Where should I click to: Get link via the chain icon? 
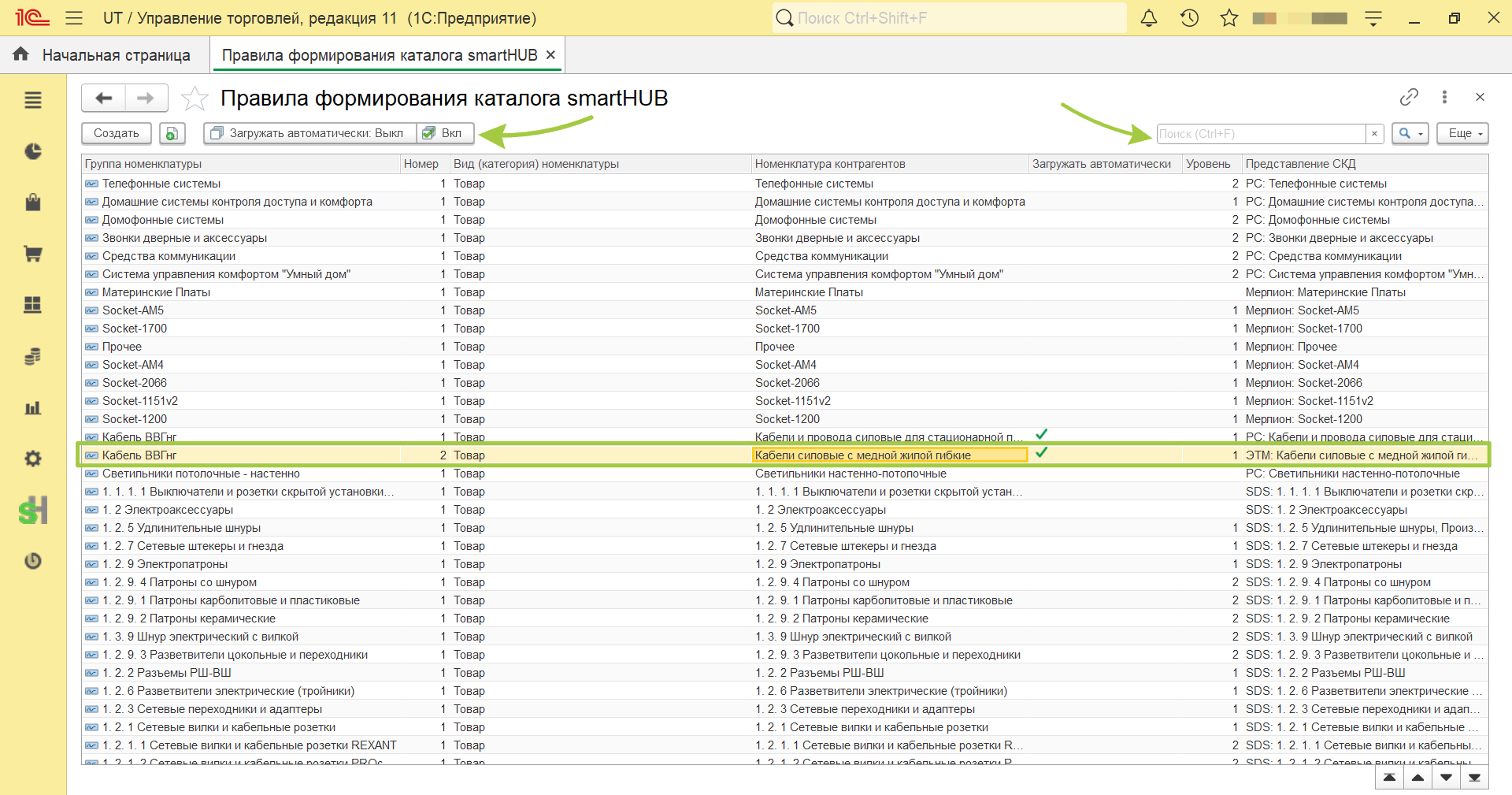pos(1409,97)
